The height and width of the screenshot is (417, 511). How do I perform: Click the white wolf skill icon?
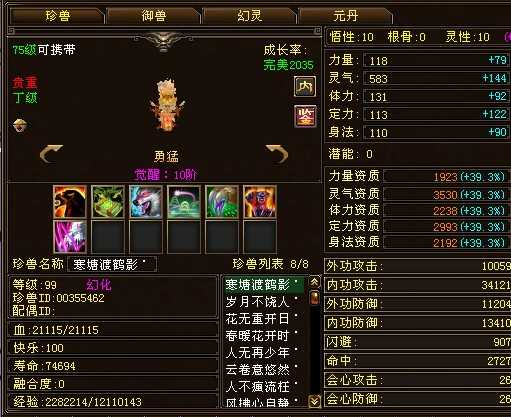(x=146, y=202)
